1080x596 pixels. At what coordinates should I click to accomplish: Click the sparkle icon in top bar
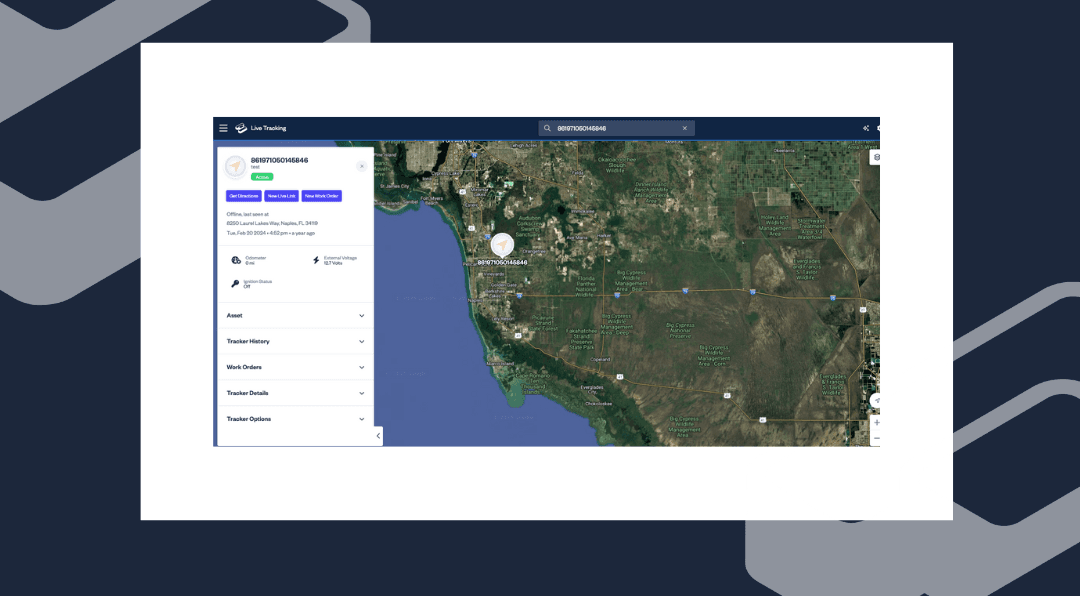coord(866,128)
